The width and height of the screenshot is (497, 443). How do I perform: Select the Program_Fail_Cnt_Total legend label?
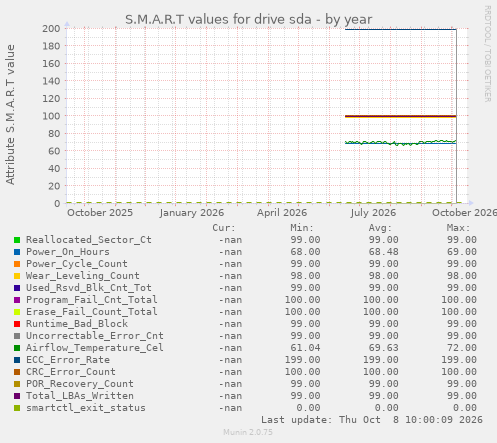[x=92, y=300]
